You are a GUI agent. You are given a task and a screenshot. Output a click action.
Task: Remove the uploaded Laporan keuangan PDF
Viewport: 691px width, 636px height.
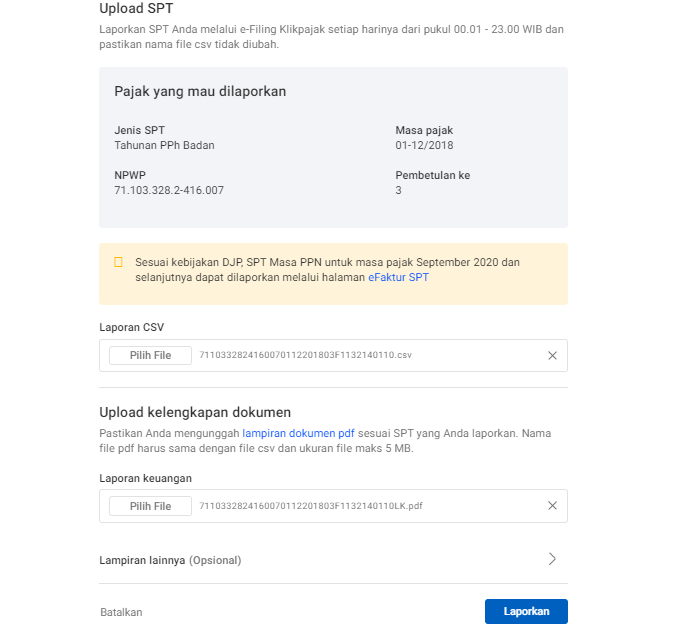tap(552, 506)
